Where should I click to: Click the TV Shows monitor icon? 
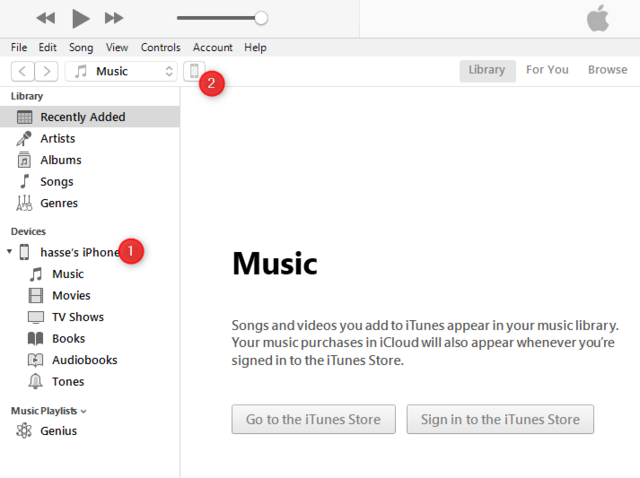click(36, 317)
